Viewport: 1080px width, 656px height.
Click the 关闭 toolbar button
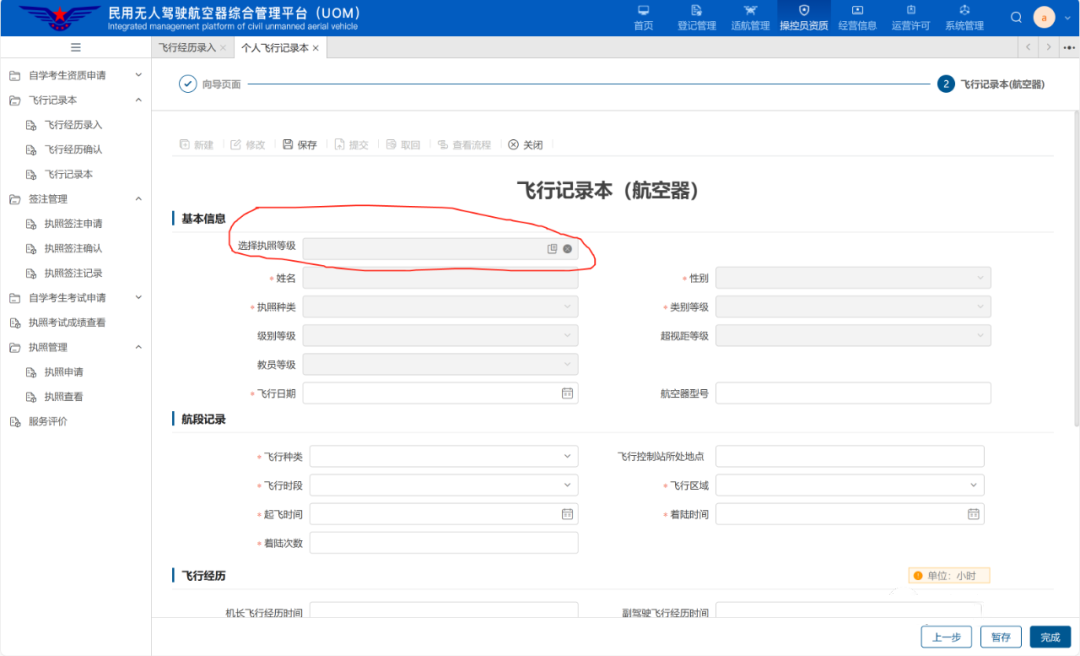(526, 145)
